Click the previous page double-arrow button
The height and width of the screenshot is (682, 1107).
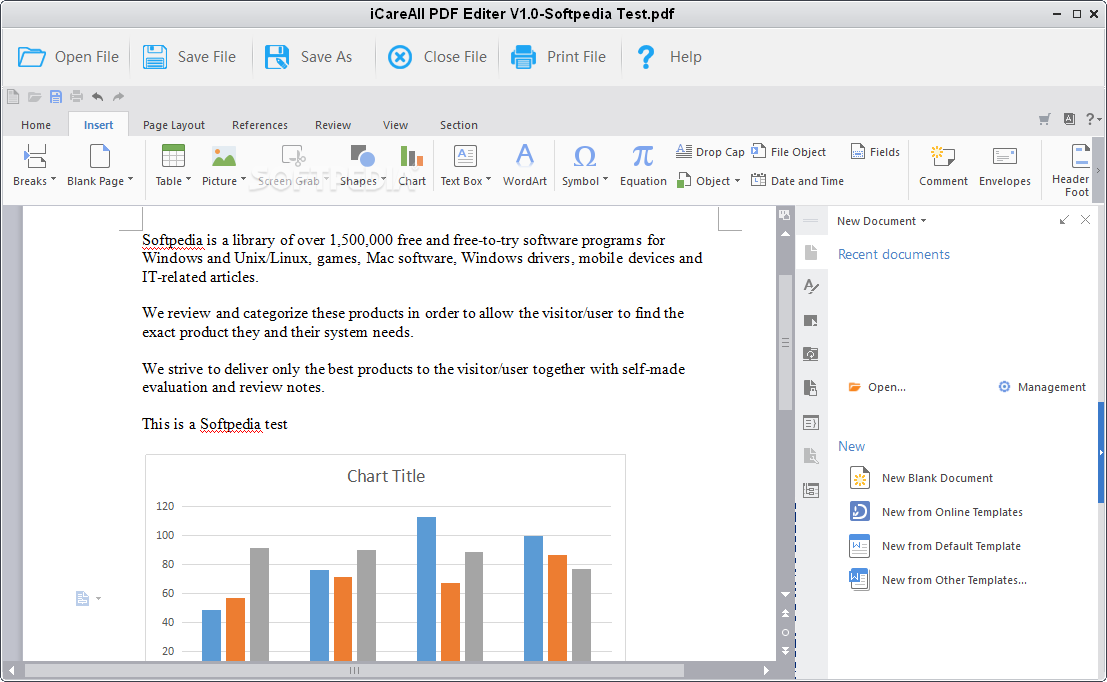click(x=785, y=614)
